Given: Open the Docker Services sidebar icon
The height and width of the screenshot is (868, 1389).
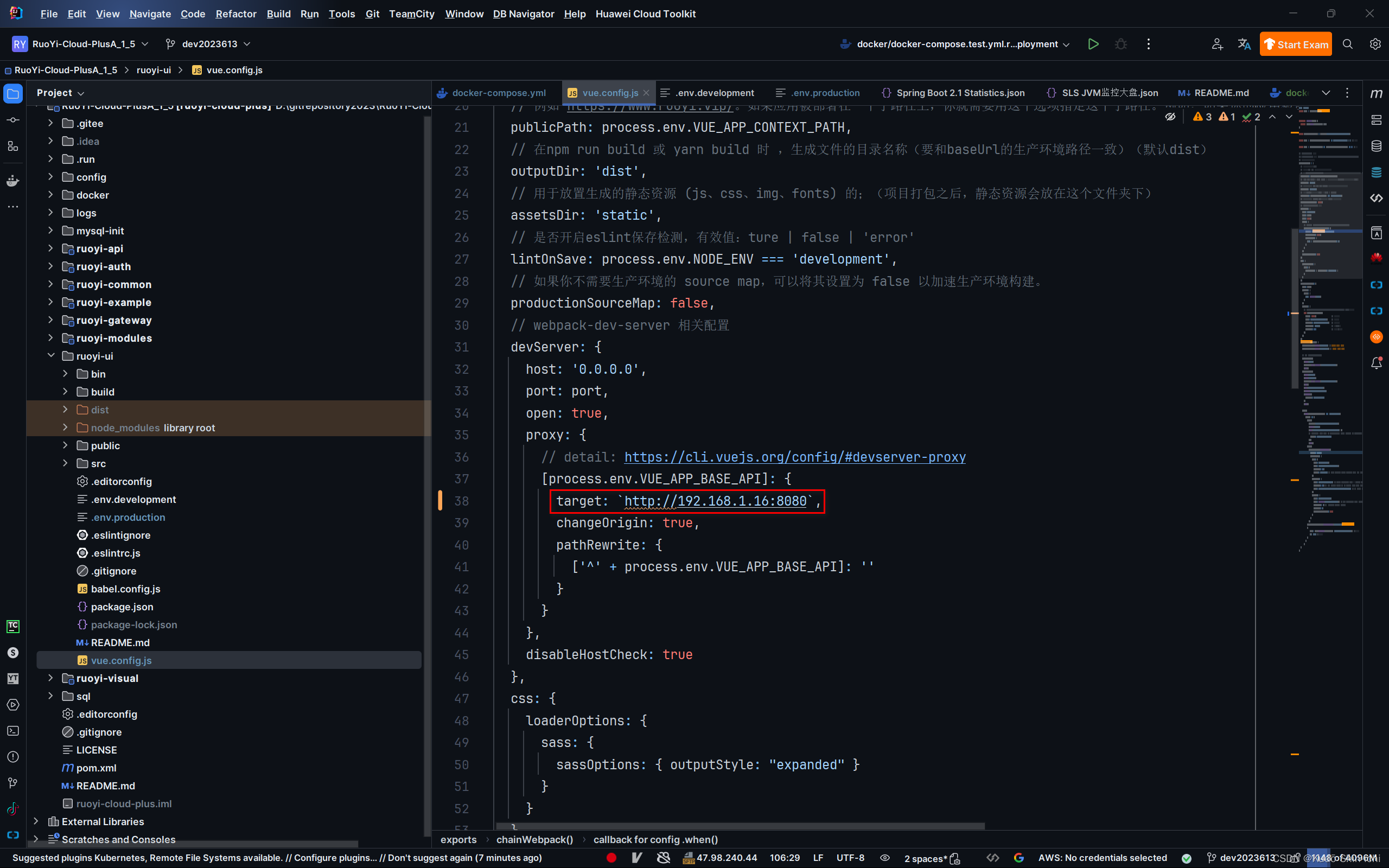Looking at the screenshot, I should 12,181.
